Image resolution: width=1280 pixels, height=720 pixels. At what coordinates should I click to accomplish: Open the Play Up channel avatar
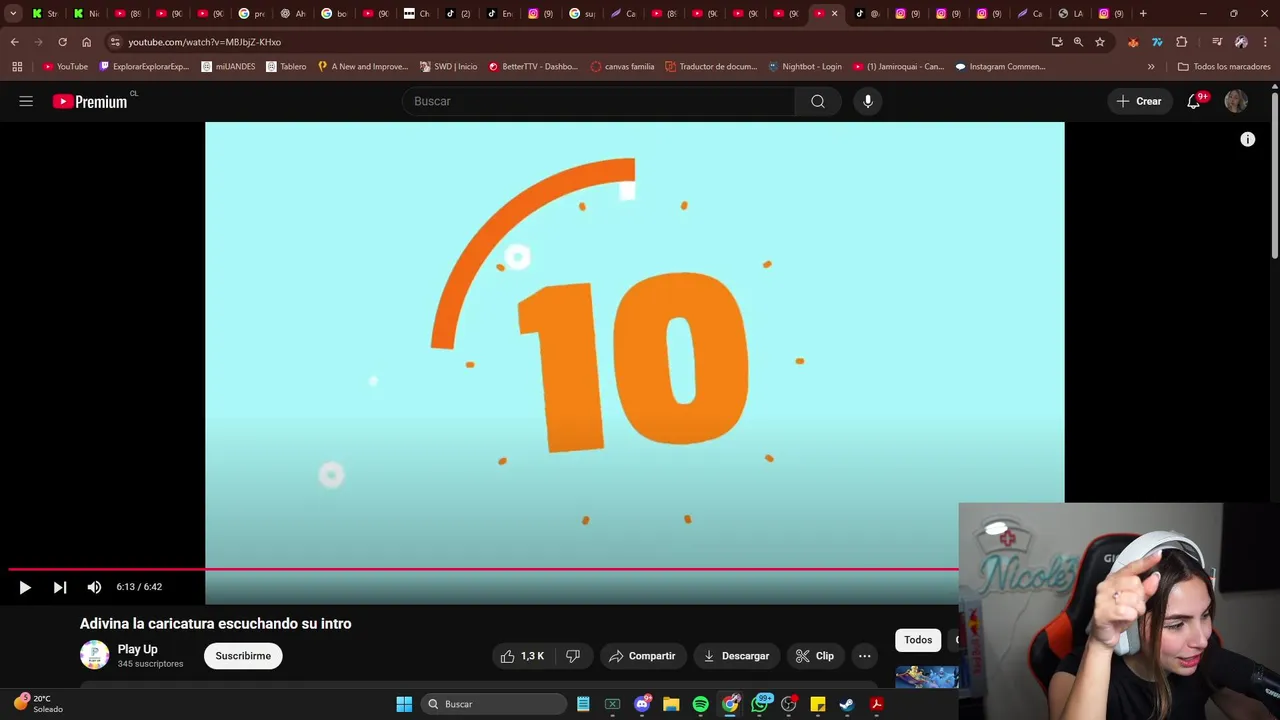point(94,655)
